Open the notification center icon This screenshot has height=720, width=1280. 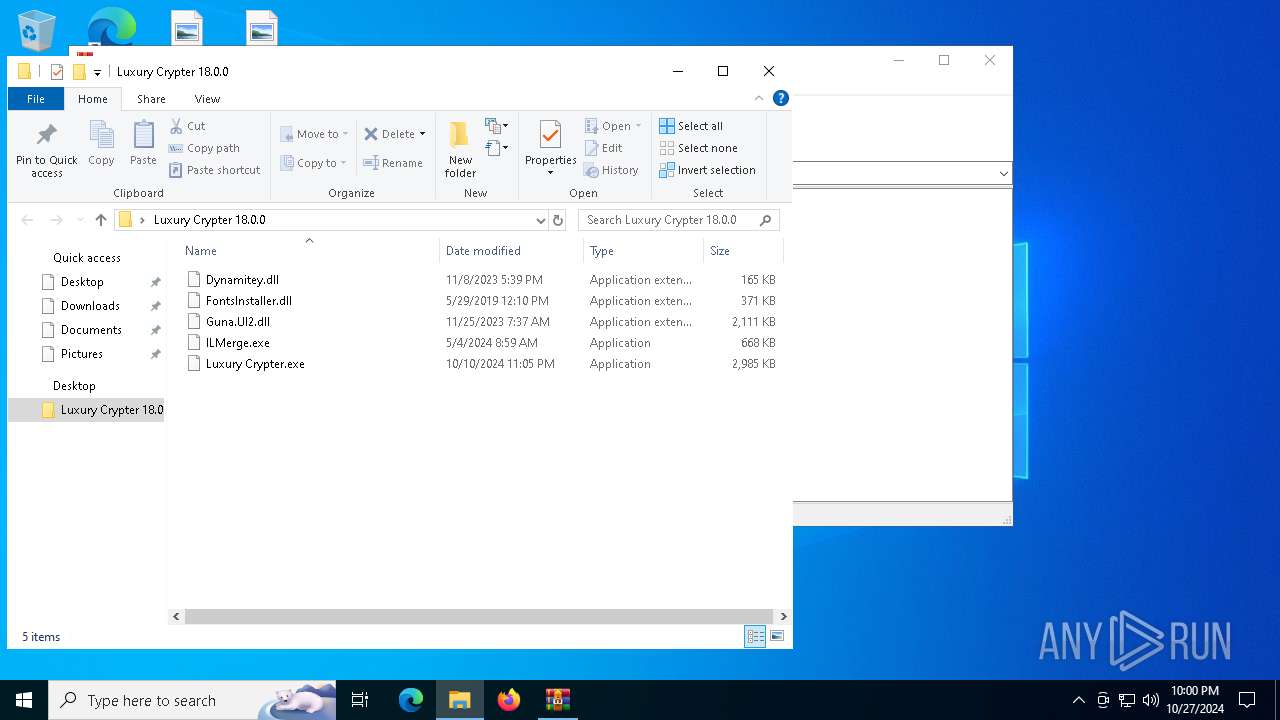(x=1247, y=700)
